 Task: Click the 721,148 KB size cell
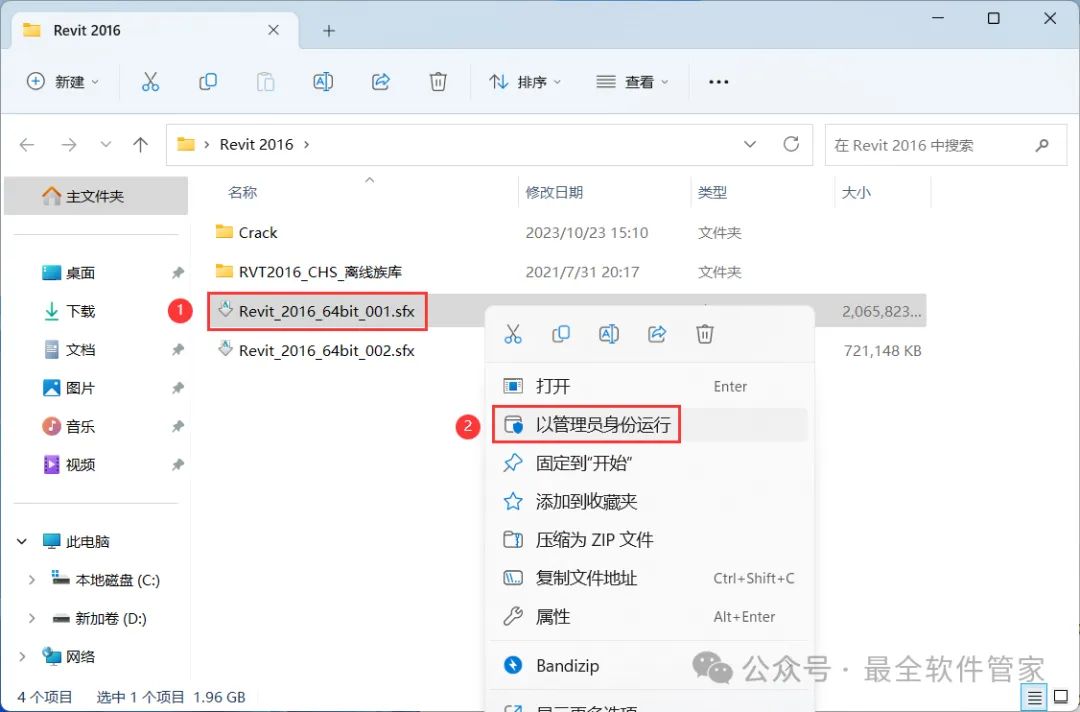pos(882,350)
